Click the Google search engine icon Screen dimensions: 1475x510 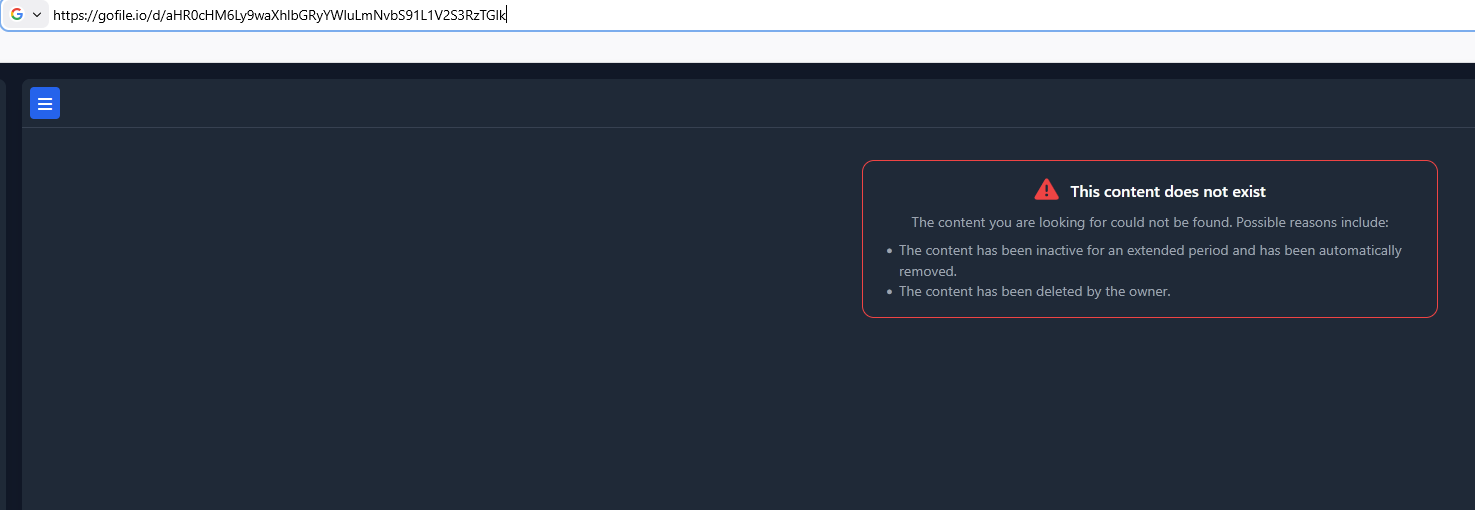[17, 14]
